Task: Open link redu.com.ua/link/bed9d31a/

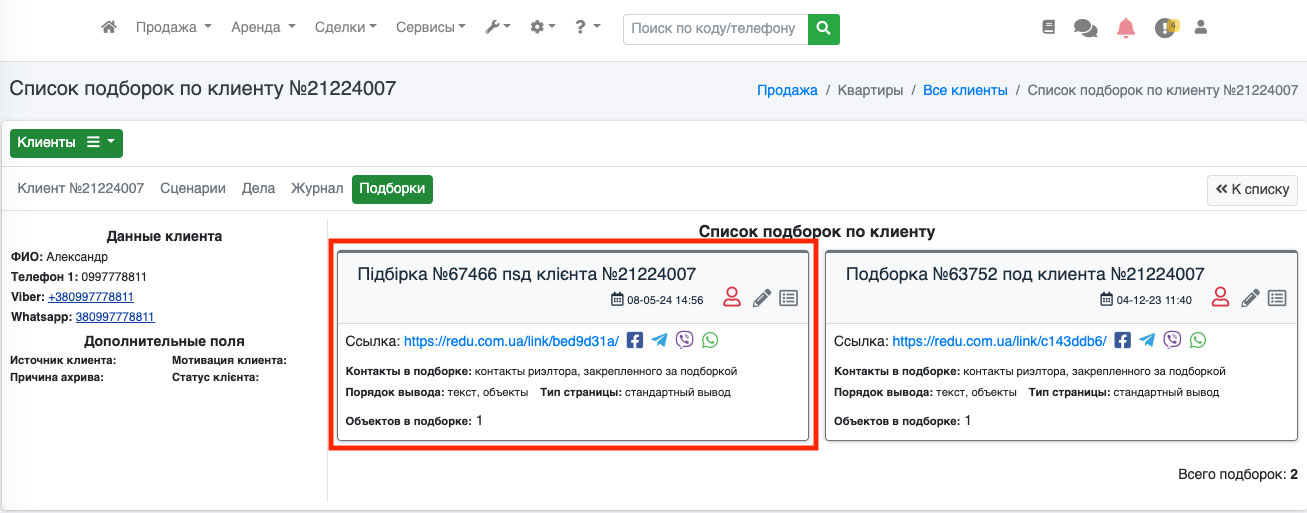Action: point(511,341)
